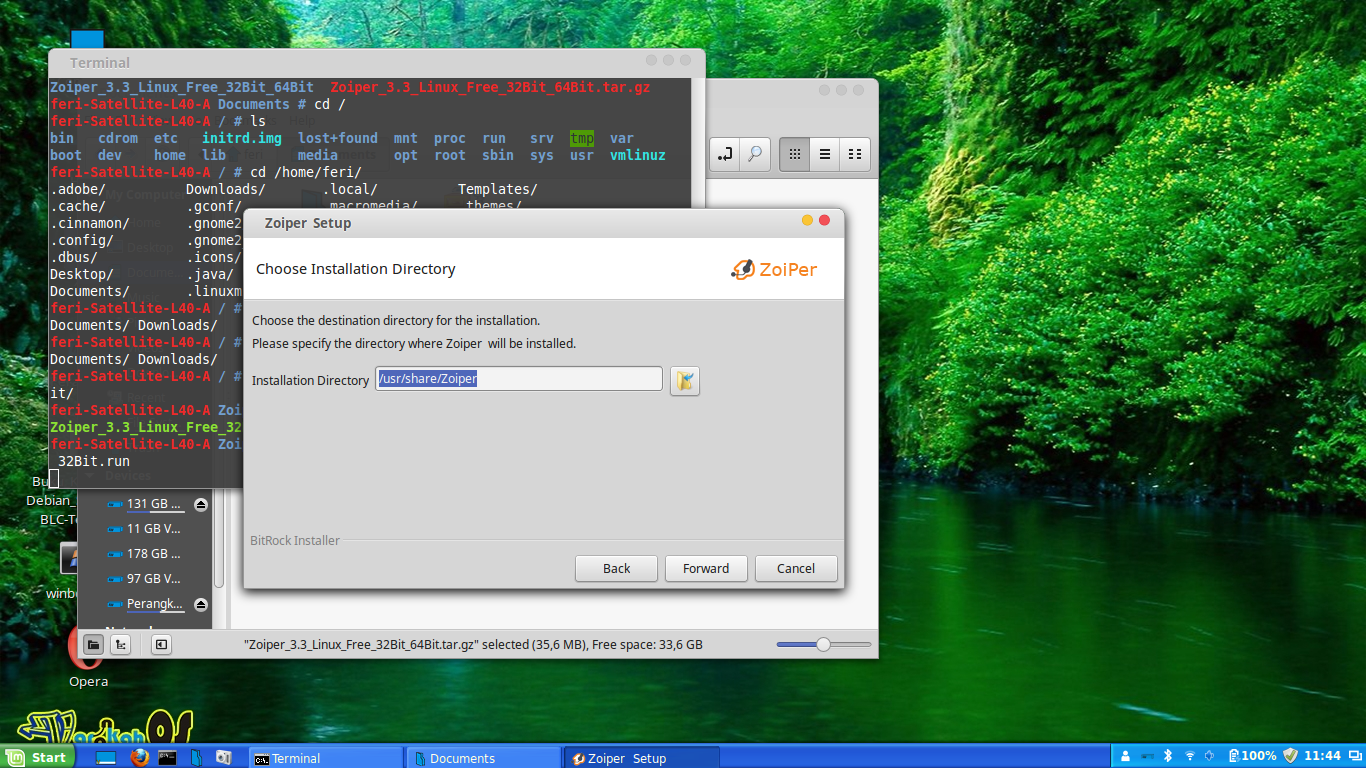Launch Firefox from the taskbar
Screen dimensions: 1366x768
tap(139, 757)
